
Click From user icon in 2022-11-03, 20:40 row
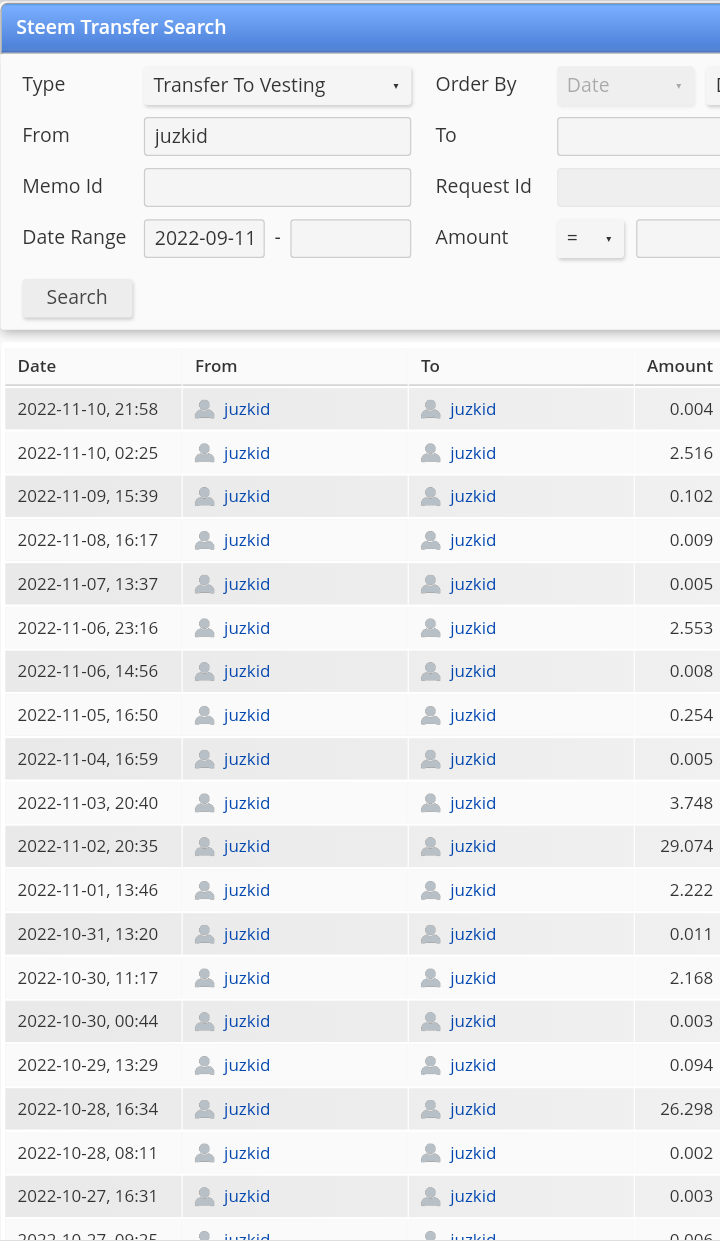click(x=205, y=803)
